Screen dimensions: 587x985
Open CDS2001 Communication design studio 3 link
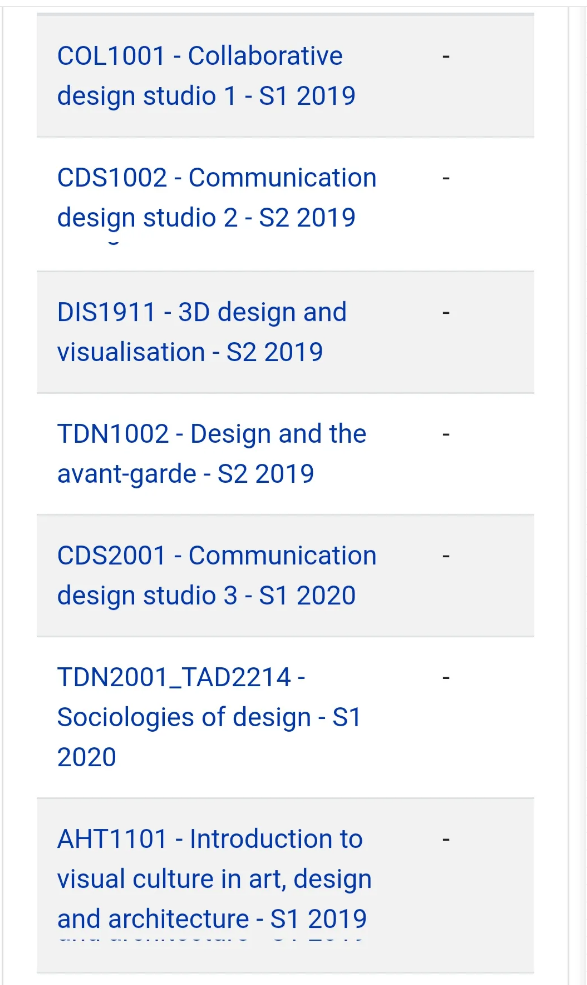click(x=217, y=575)
